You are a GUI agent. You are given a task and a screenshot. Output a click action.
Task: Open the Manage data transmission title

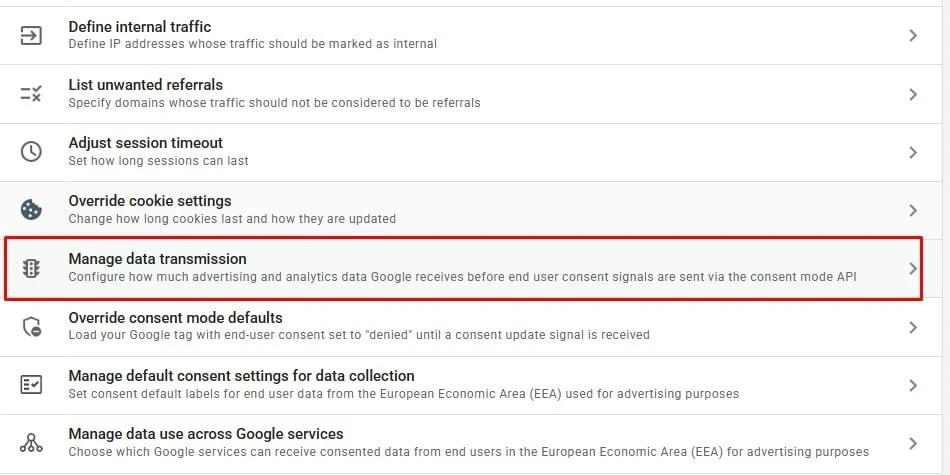[158, 259]
